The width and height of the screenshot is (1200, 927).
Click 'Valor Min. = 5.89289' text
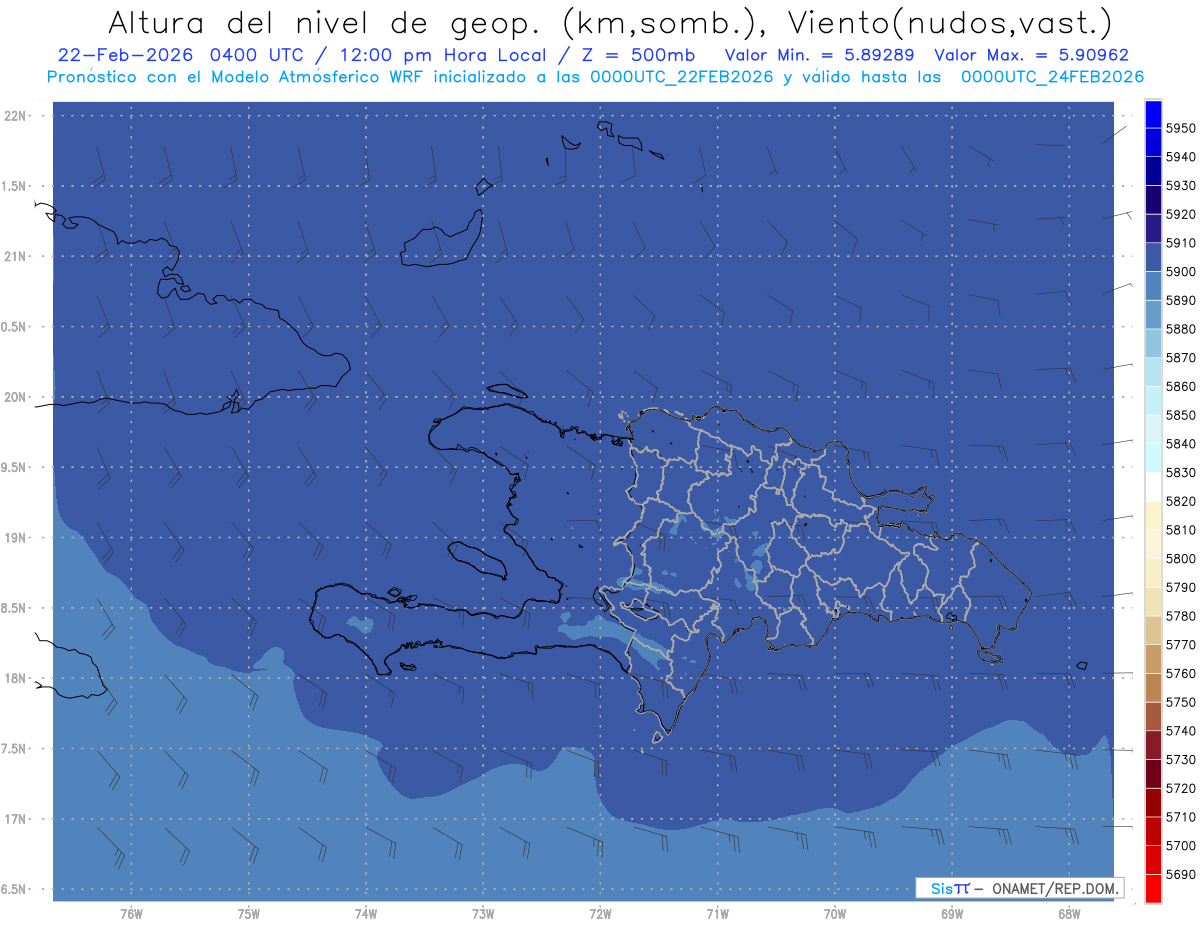click(x=820, y=55)
